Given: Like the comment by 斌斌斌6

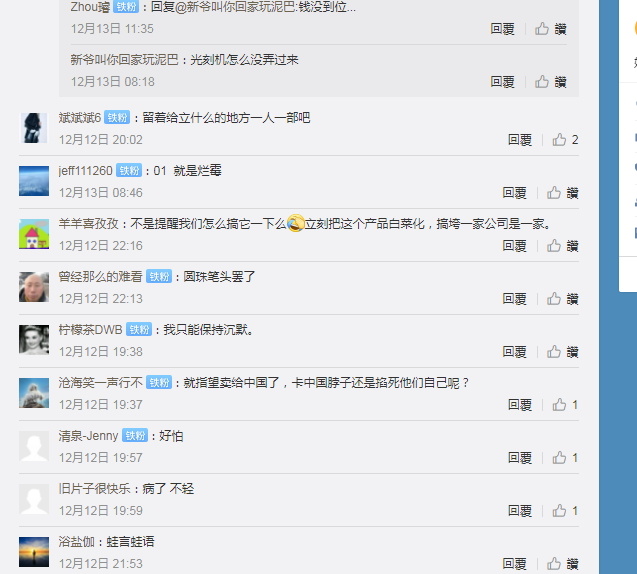Looking at the screenshot, I should click(x=565, y=140).
